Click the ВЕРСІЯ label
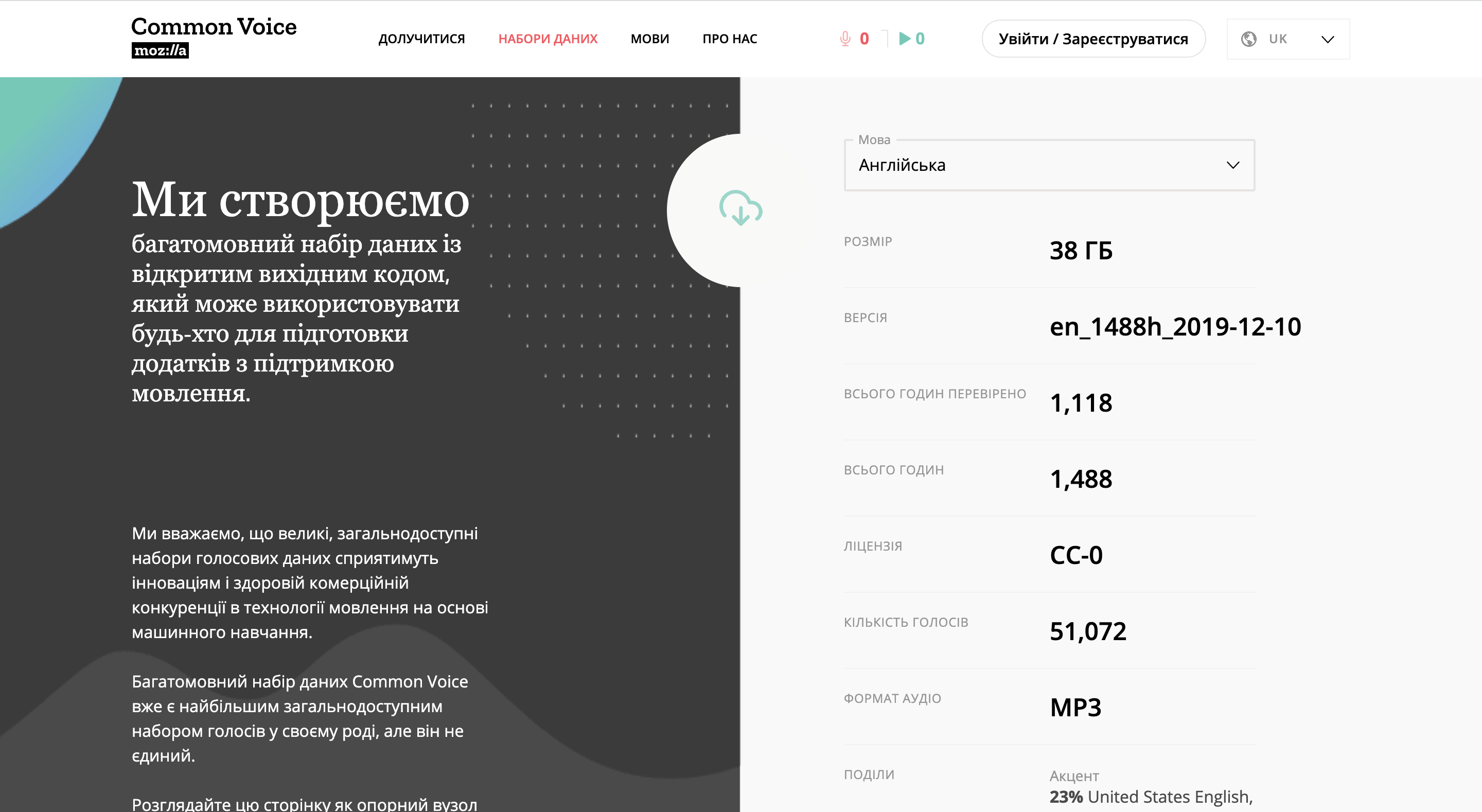The image size is (1482, 812). 865,317
